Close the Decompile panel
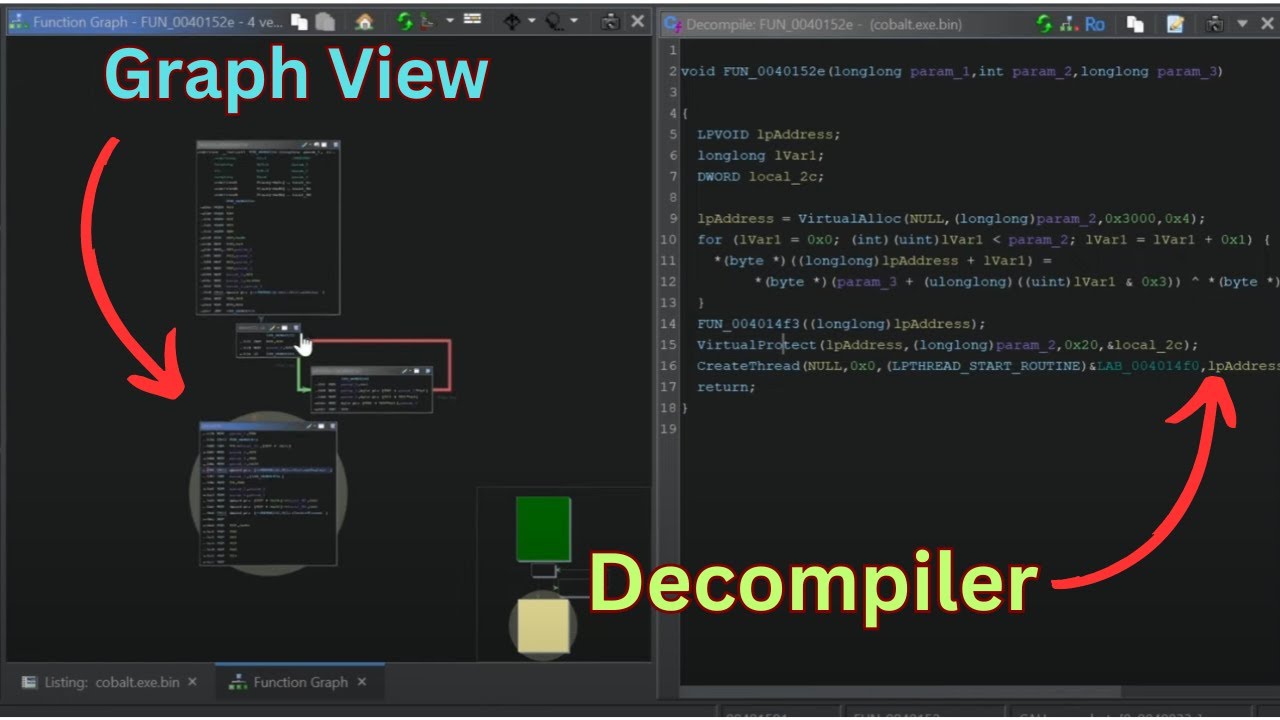 pyautogui.click(x=1267, y=23)
